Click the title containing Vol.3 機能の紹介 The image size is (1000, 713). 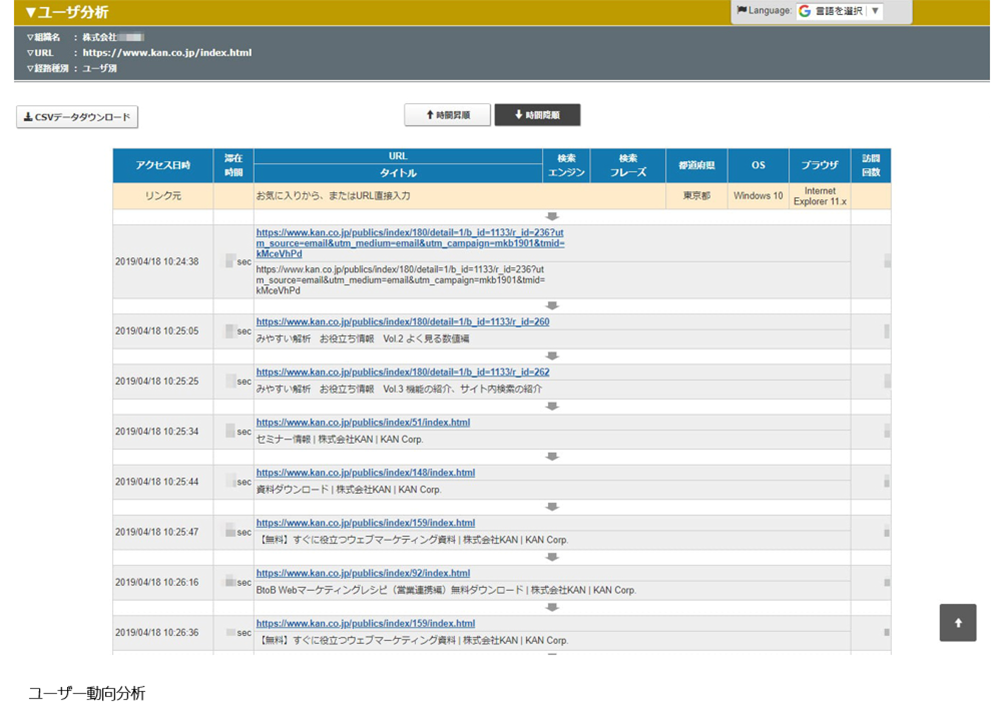point(399,389)
